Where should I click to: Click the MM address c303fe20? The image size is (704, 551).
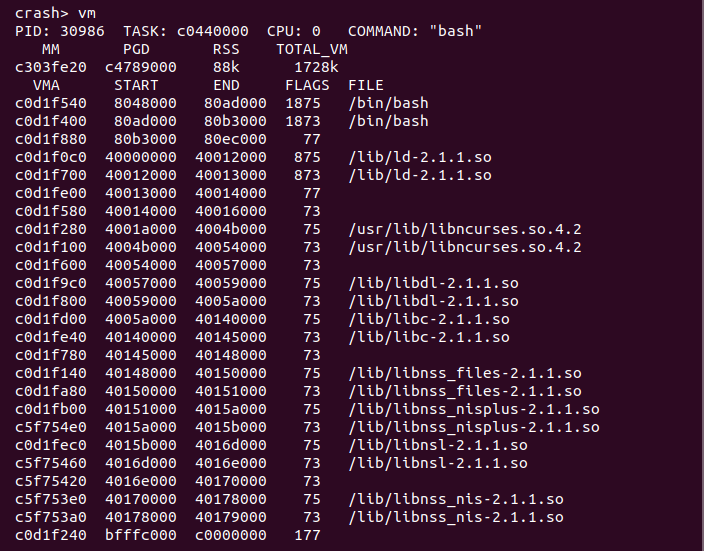(x=51, y=67)
